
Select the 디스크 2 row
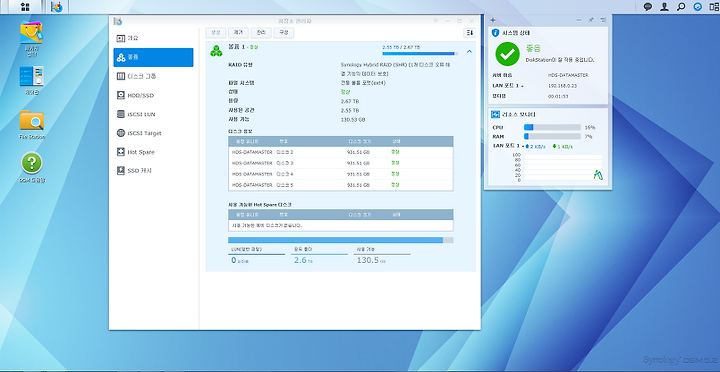click(x=340, y=152)
